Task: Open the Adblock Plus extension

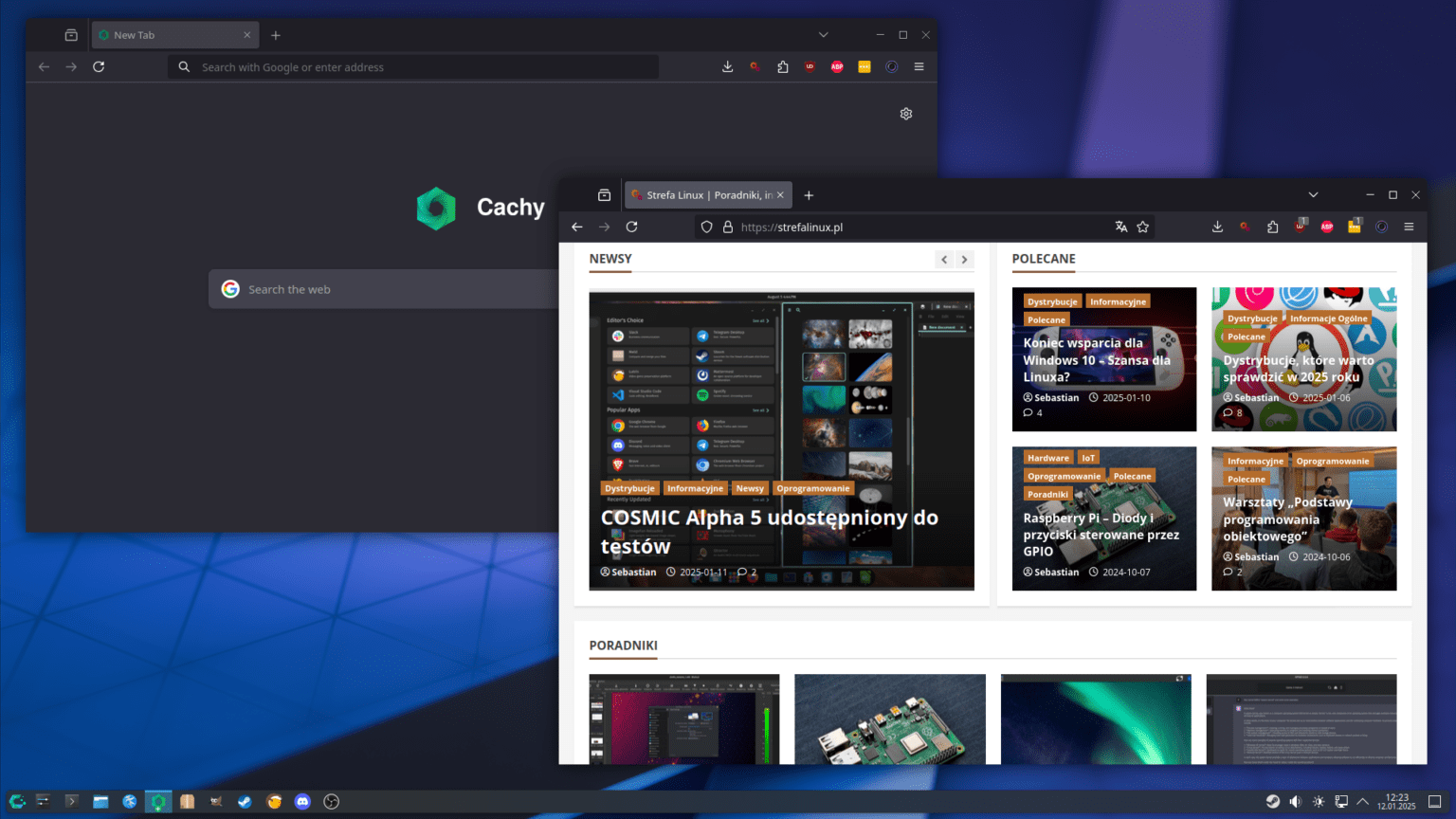Action: pos(1326,227)
